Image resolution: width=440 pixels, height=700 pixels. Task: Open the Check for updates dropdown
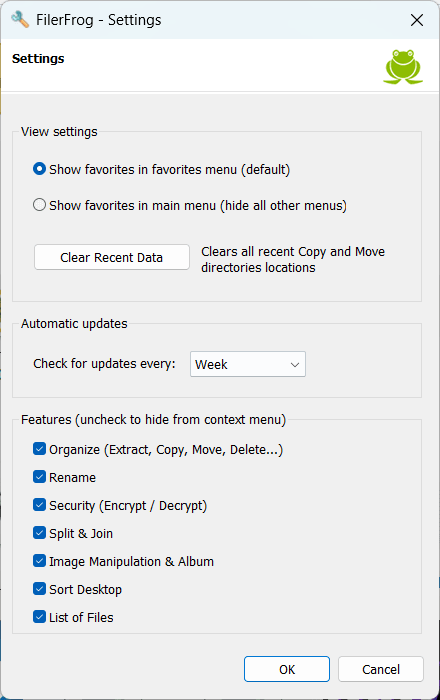coord(248,364)
